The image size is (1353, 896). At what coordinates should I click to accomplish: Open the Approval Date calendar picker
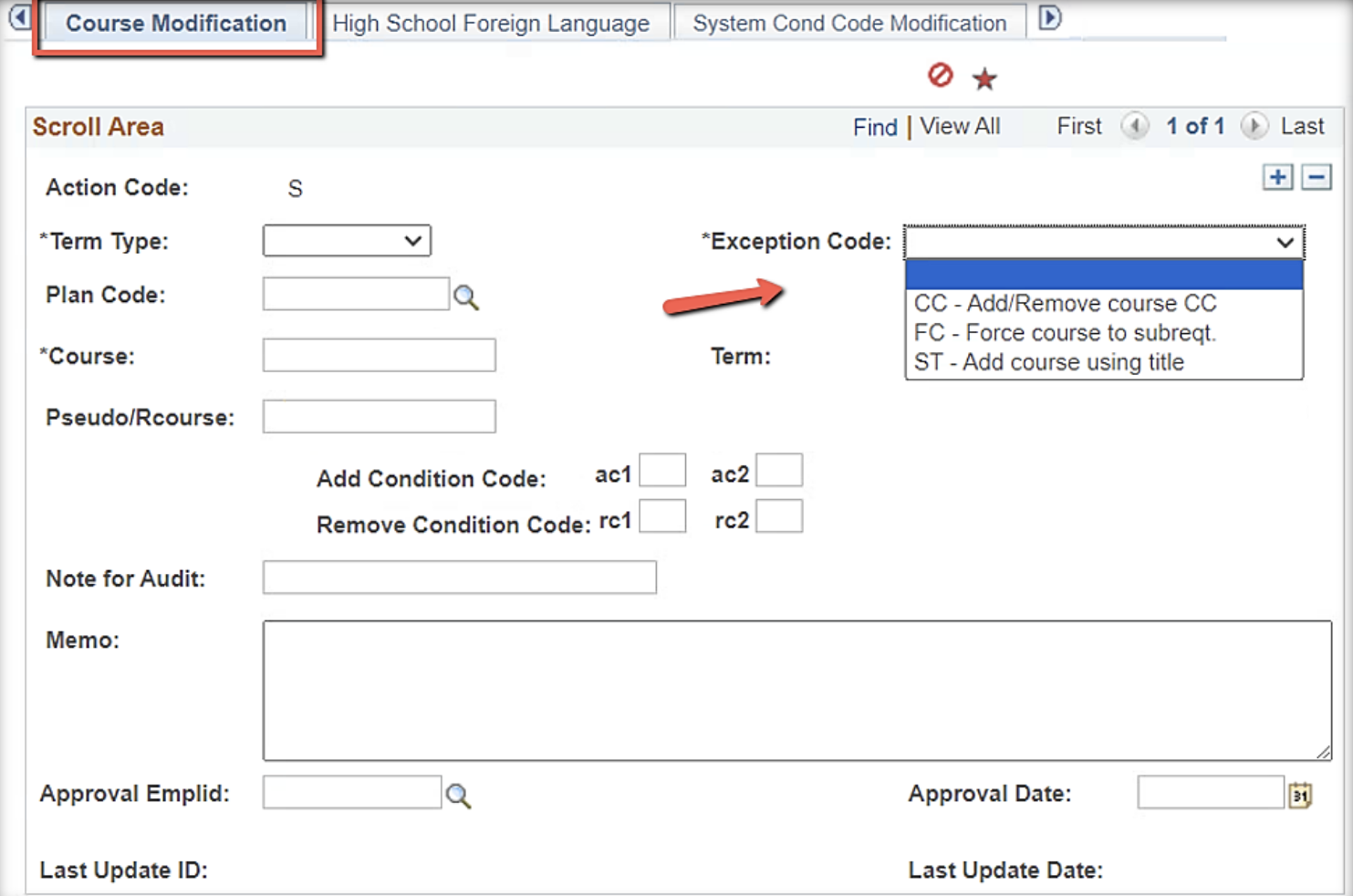point(1300,796)
